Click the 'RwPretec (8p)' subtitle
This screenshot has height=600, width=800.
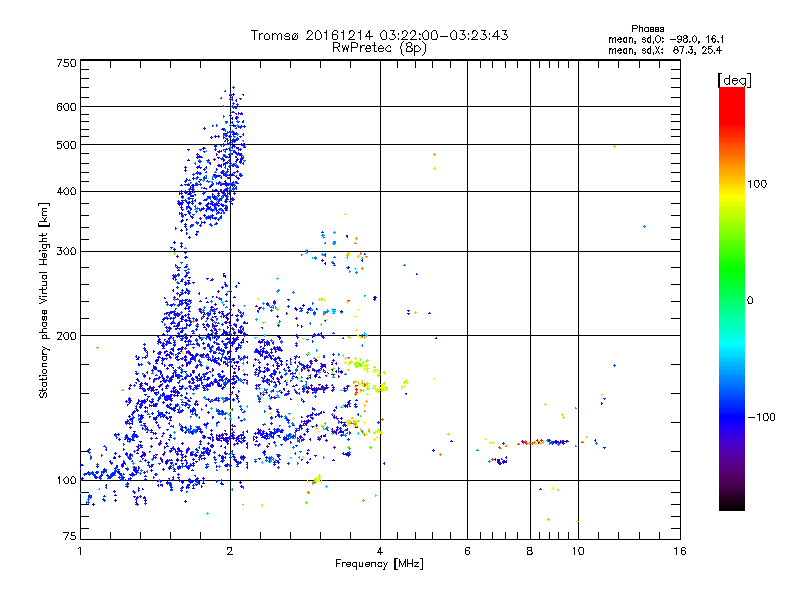point(379,48)
